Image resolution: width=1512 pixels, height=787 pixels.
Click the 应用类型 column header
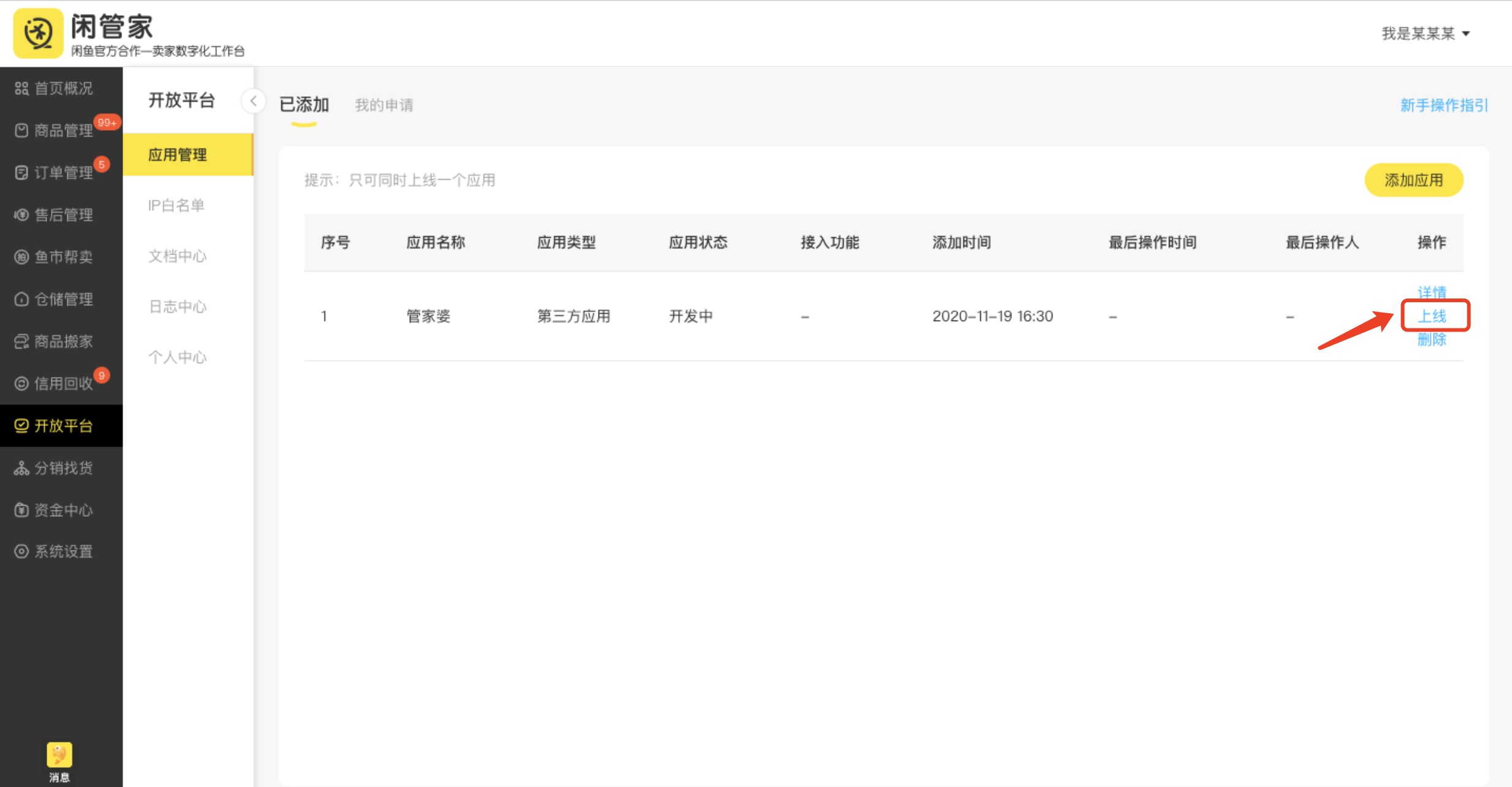coord(566,243)
